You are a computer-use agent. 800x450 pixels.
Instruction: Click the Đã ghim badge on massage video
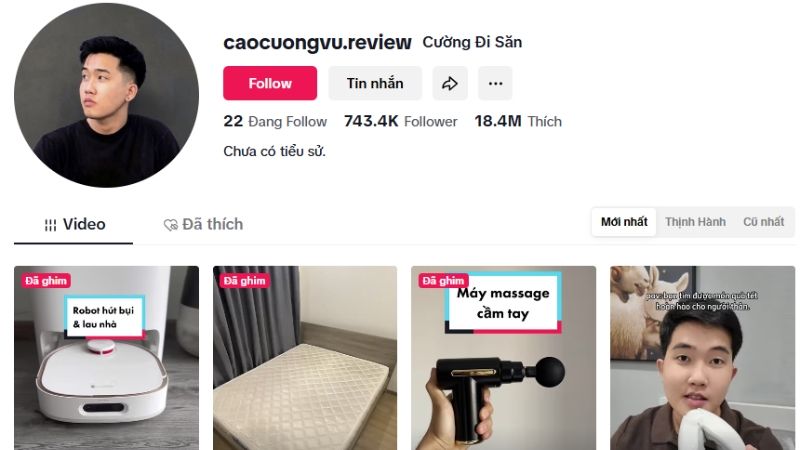pos(443,281)
